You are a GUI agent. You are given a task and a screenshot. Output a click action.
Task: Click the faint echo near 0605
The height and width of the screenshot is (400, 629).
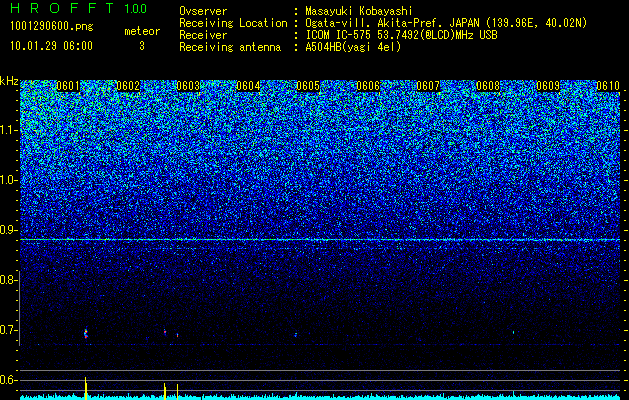point(296,334)
